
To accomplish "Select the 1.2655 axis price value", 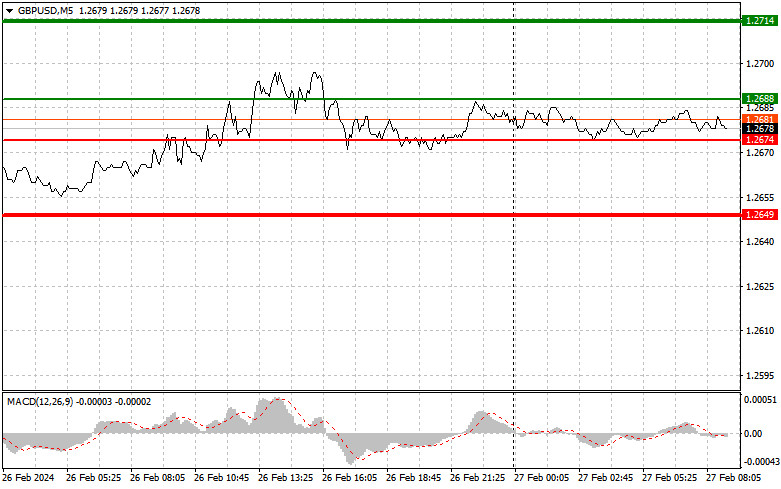I will [760, 197].
